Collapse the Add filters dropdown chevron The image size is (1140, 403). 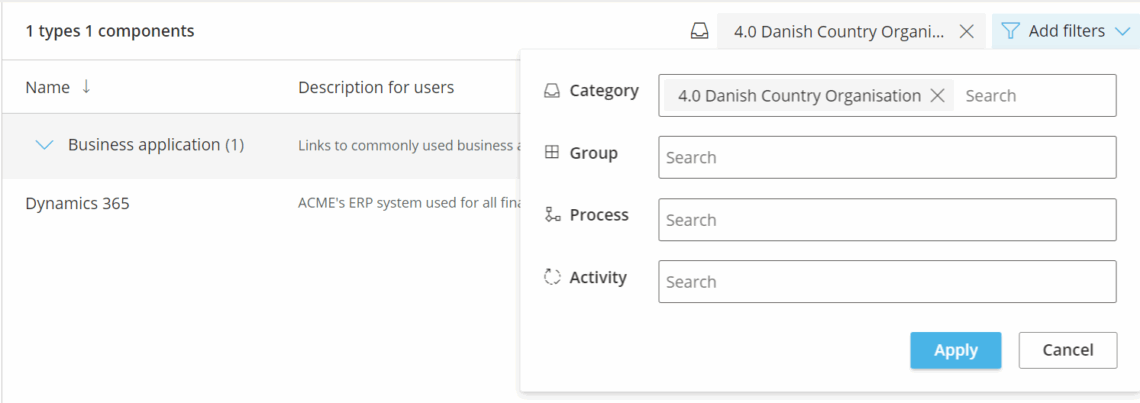1121,31
